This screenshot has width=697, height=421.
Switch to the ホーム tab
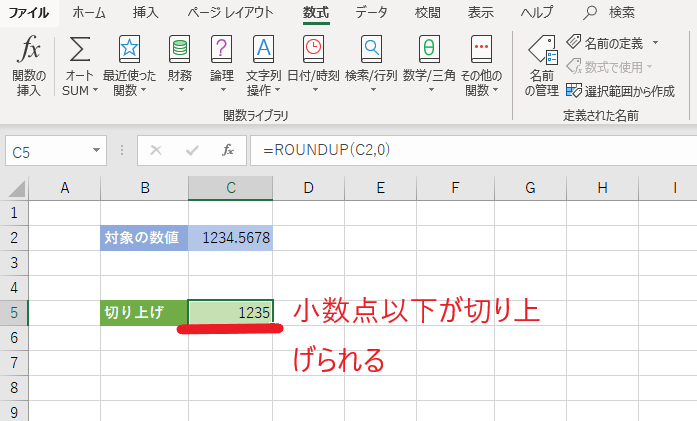(89, 12)
